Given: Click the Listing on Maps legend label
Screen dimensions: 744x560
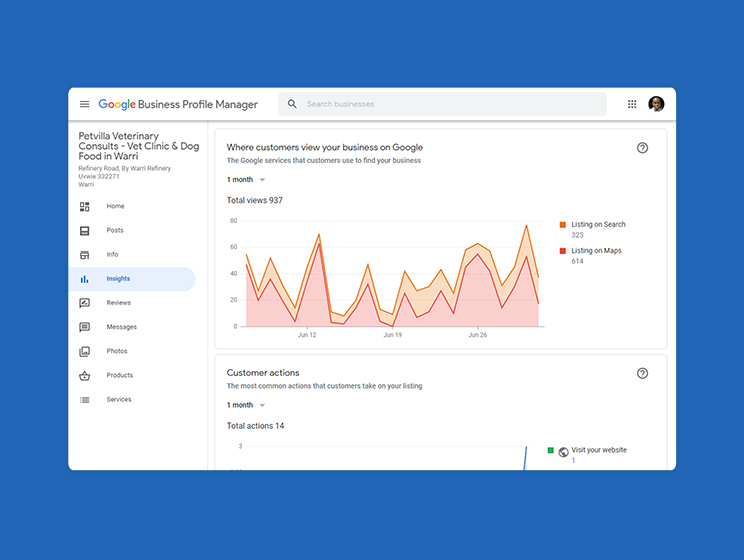Looking at the screenshot, I should [x=596, y=251].
